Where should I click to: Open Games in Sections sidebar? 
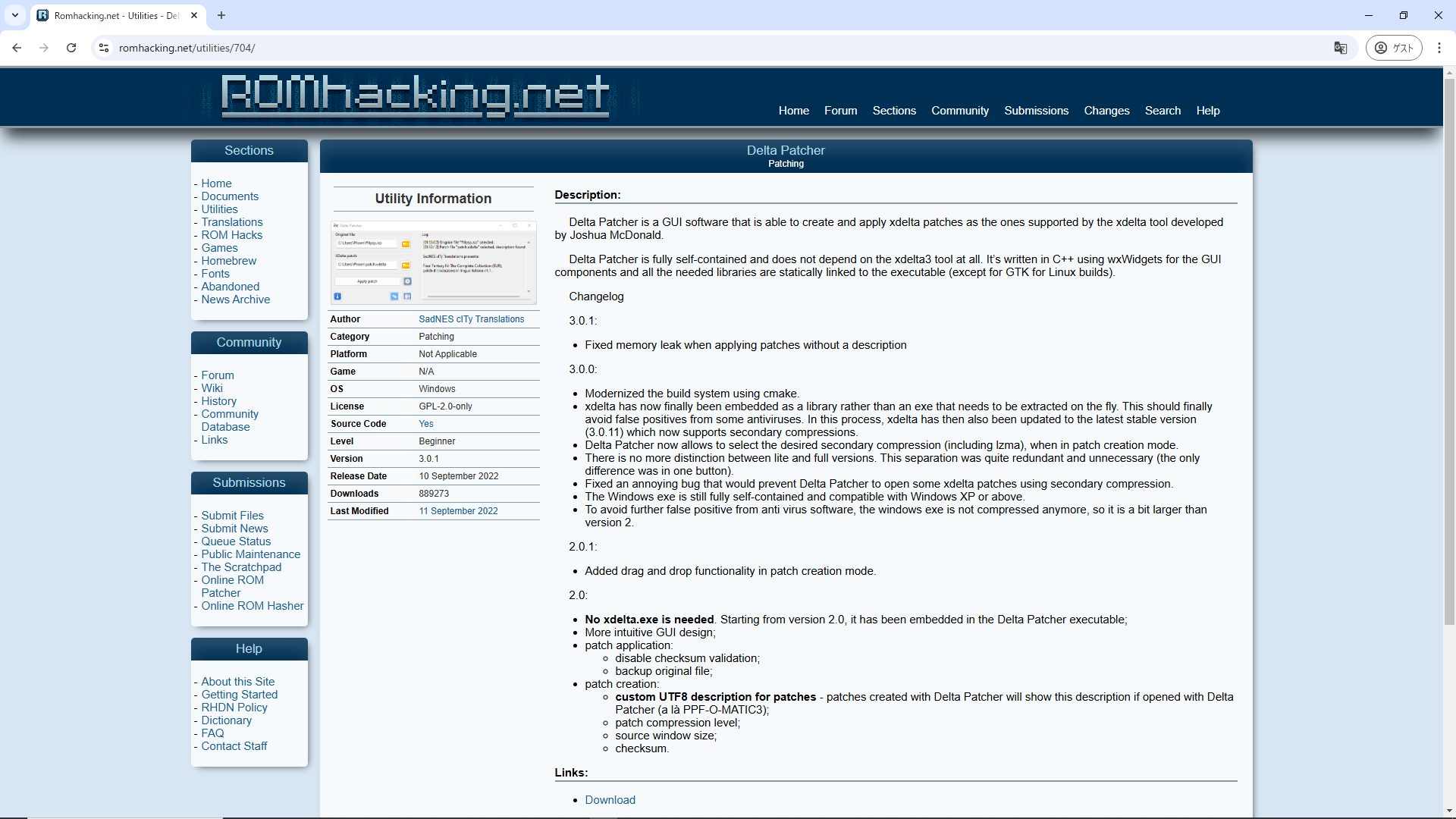219,248
